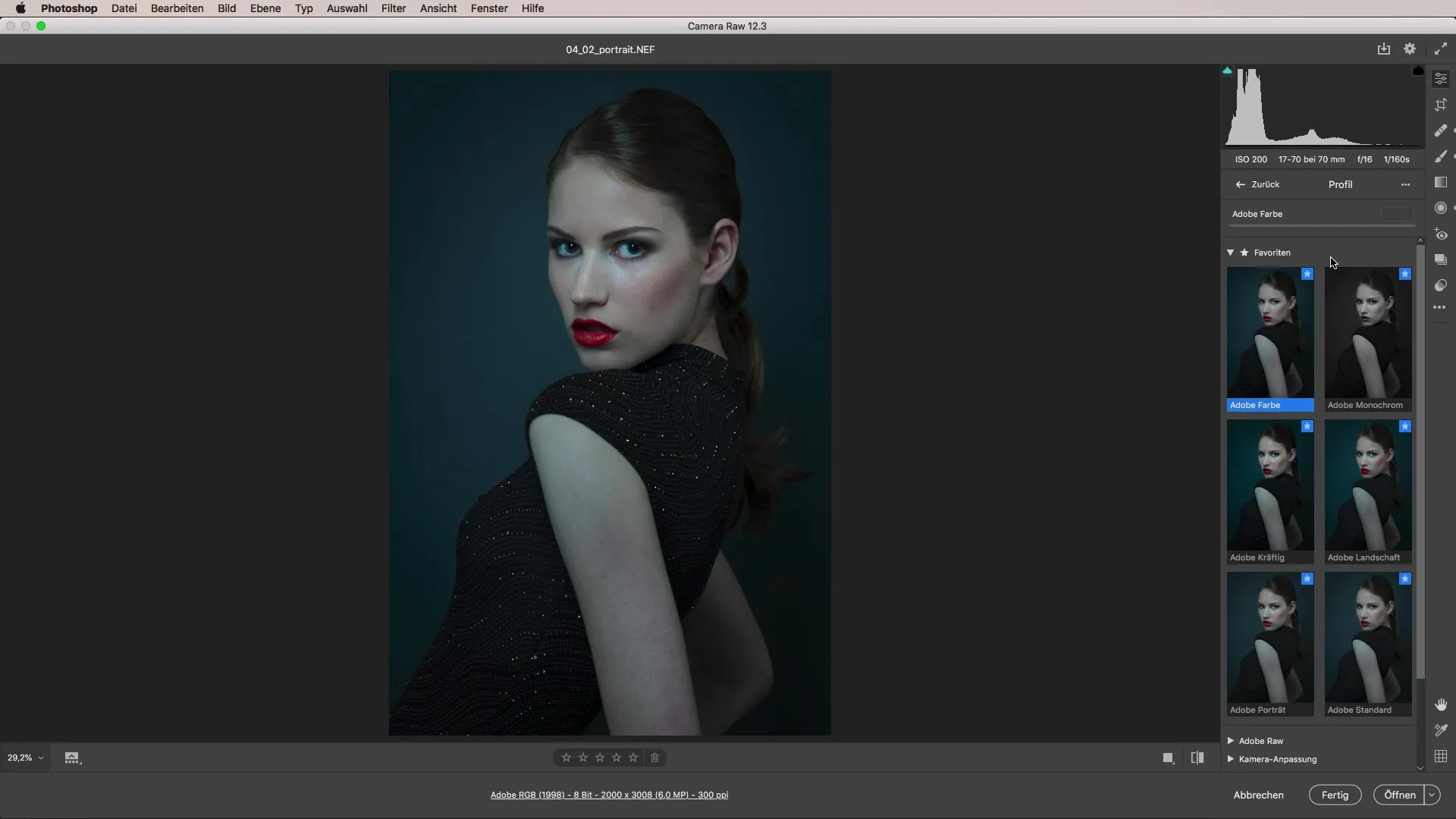The height and width of the screenshot is (819, 1456).
Task: Toggle favorite star on Adobe Kräftig
Action: pyautogui.click(x=1307, y=426)
